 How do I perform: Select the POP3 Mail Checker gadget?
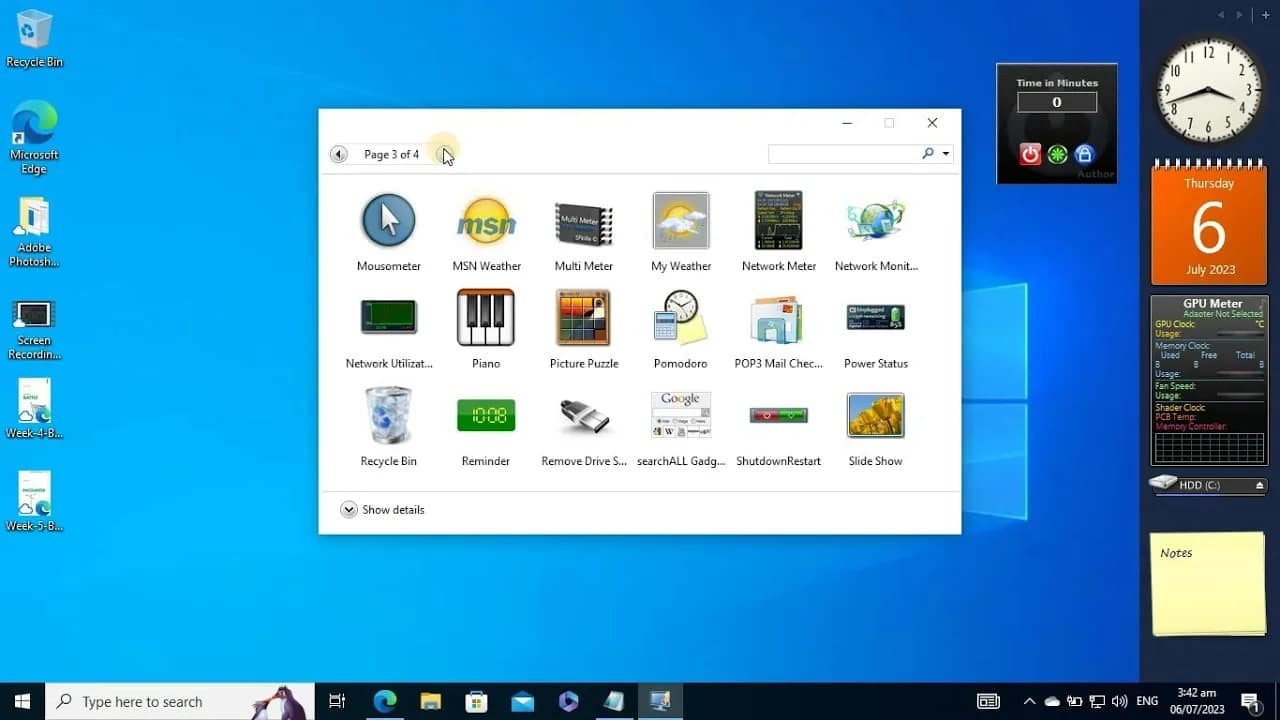[778, 318]
